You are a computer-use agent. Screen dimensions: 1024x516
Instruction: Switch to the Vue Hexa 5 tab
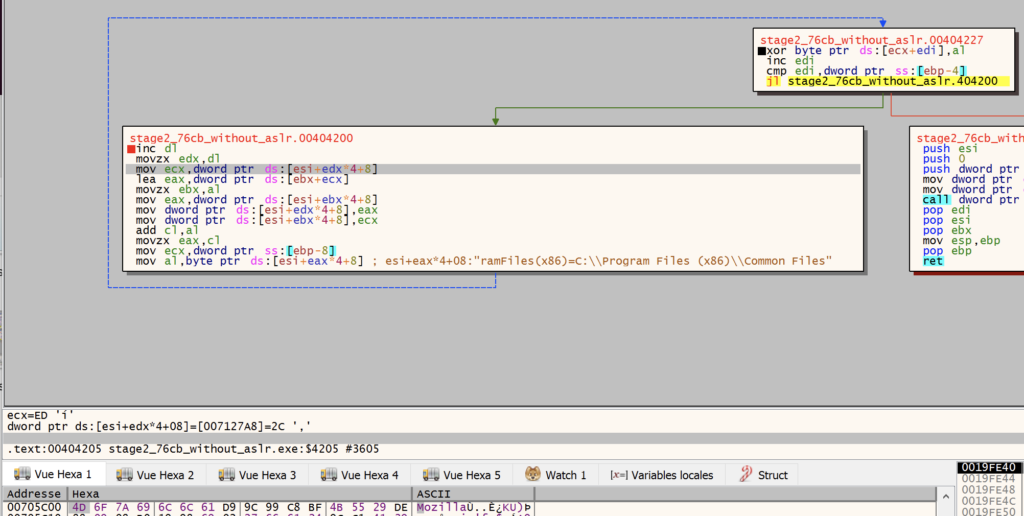461,475
